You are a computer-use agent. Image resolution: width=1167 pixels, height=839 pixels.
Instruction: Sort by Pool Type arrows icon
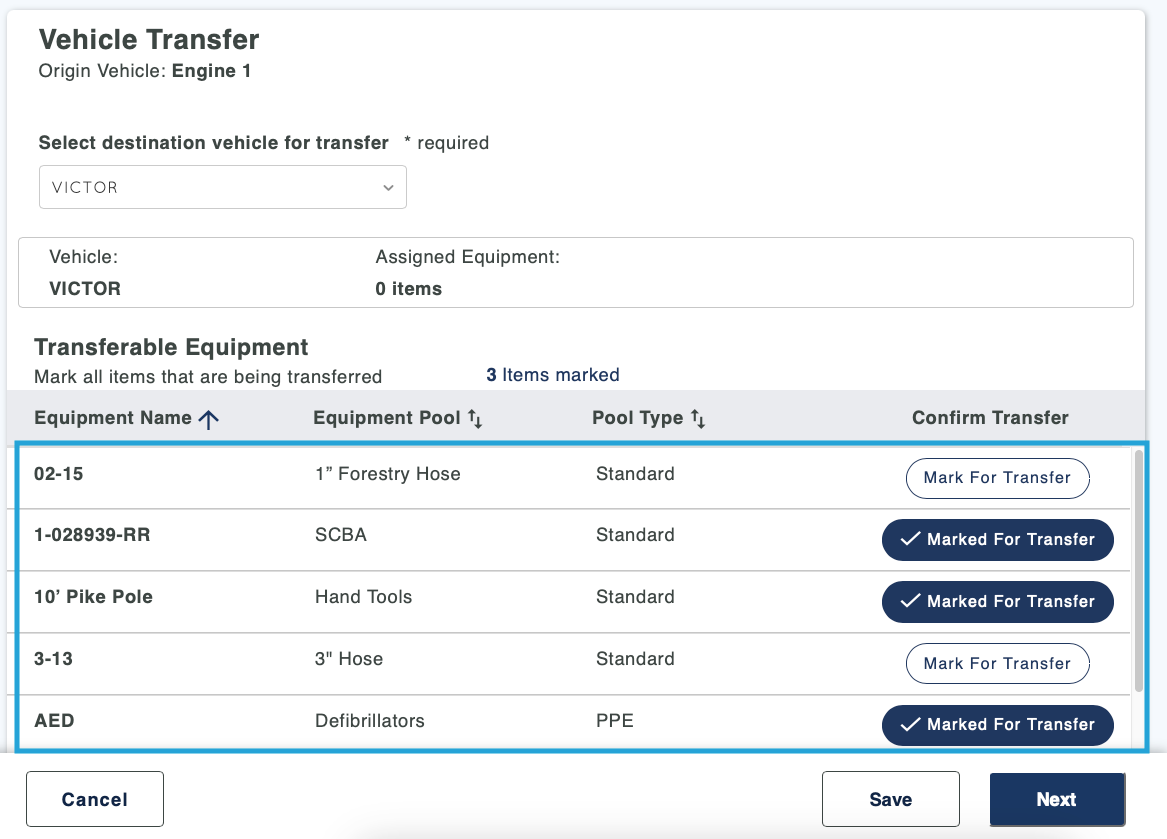(697, 418)
